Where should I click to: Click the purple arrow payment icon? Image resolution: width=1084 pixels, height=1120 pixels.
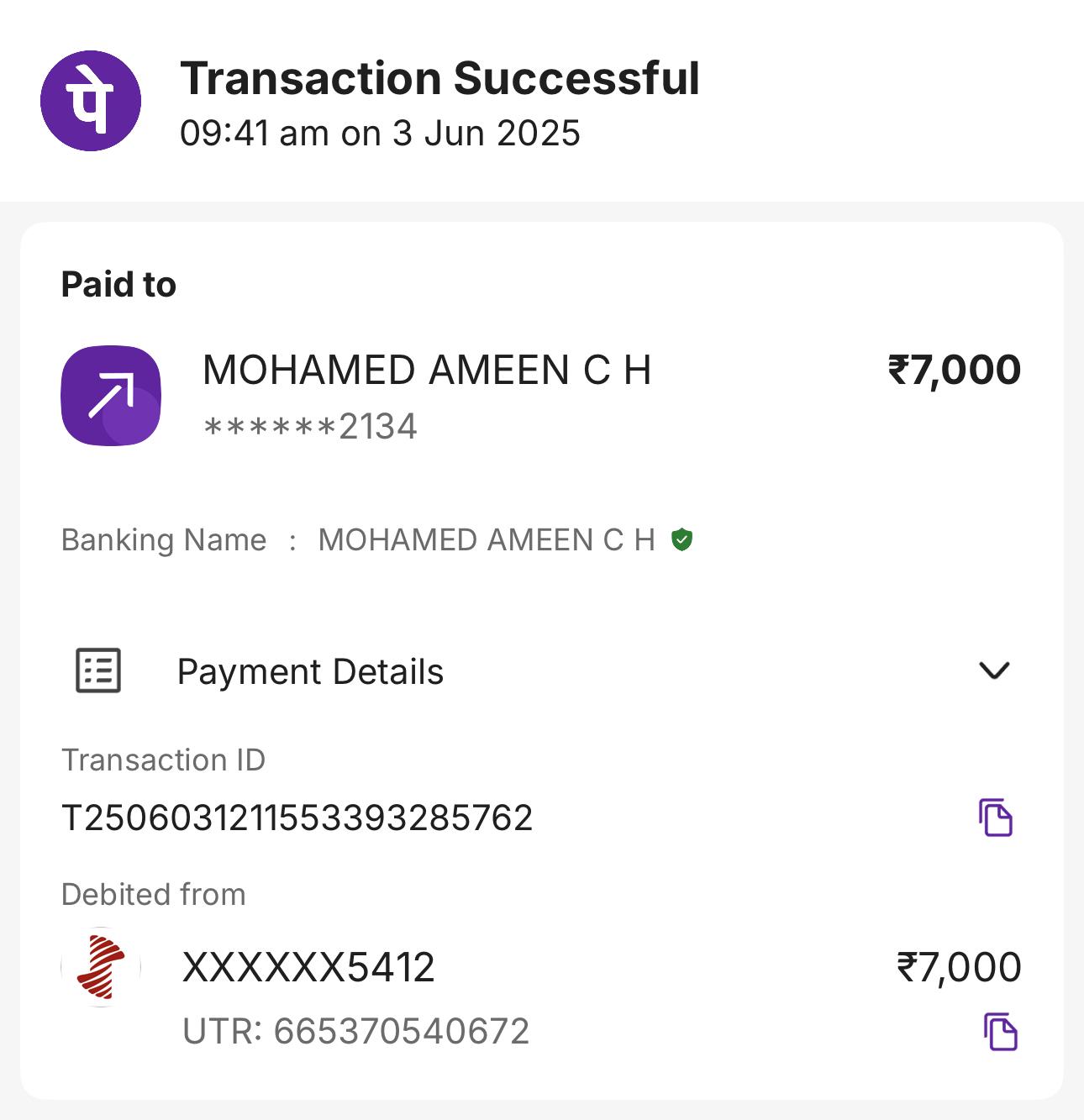pyautogui.click(x=111, y=395)
